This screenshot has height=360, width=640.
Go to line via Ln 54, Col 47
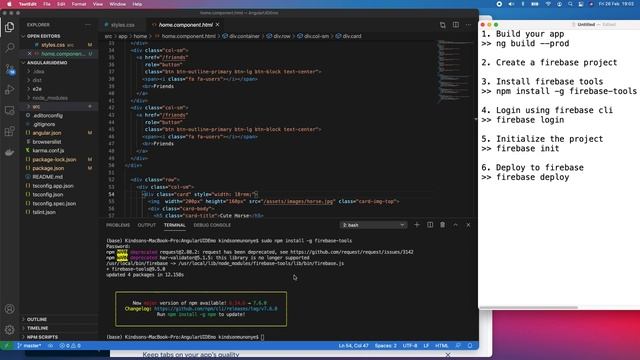(x=353, y=346)
